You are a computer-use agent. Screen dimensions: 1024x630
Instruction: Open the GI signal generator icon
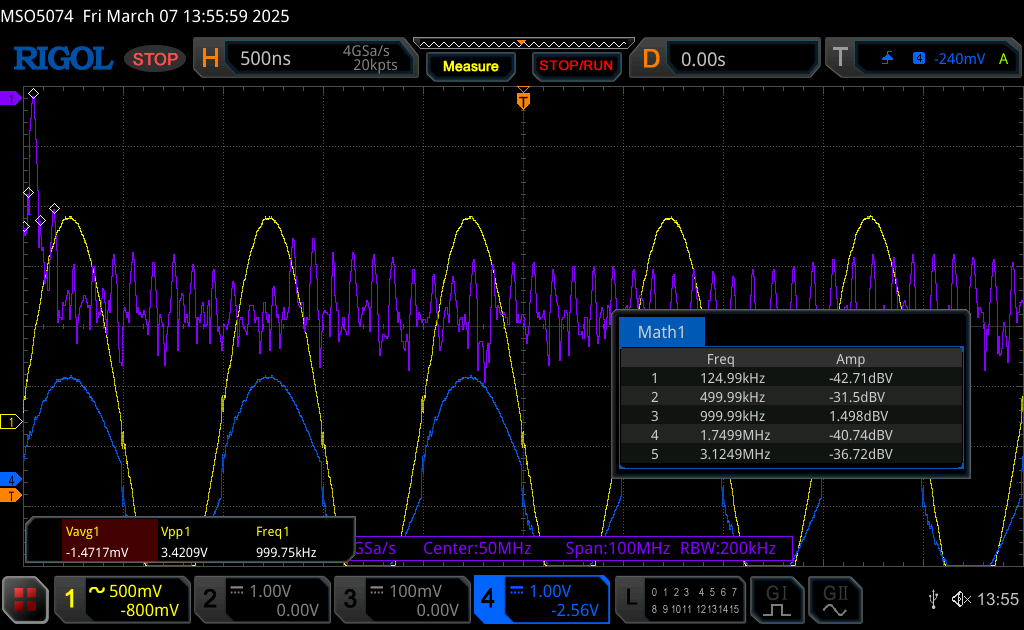(777, 598)
